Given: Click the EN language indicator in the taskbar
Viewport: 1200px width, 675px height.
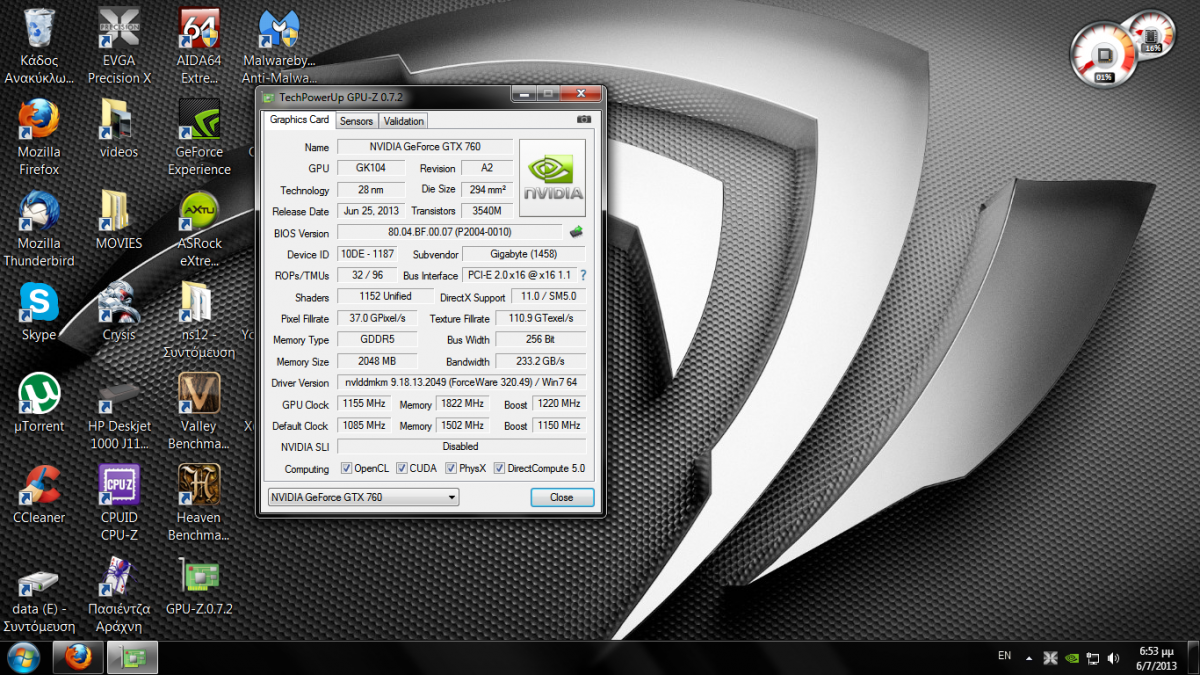Looking at the screenshot, I should [x=1004, y=656].
